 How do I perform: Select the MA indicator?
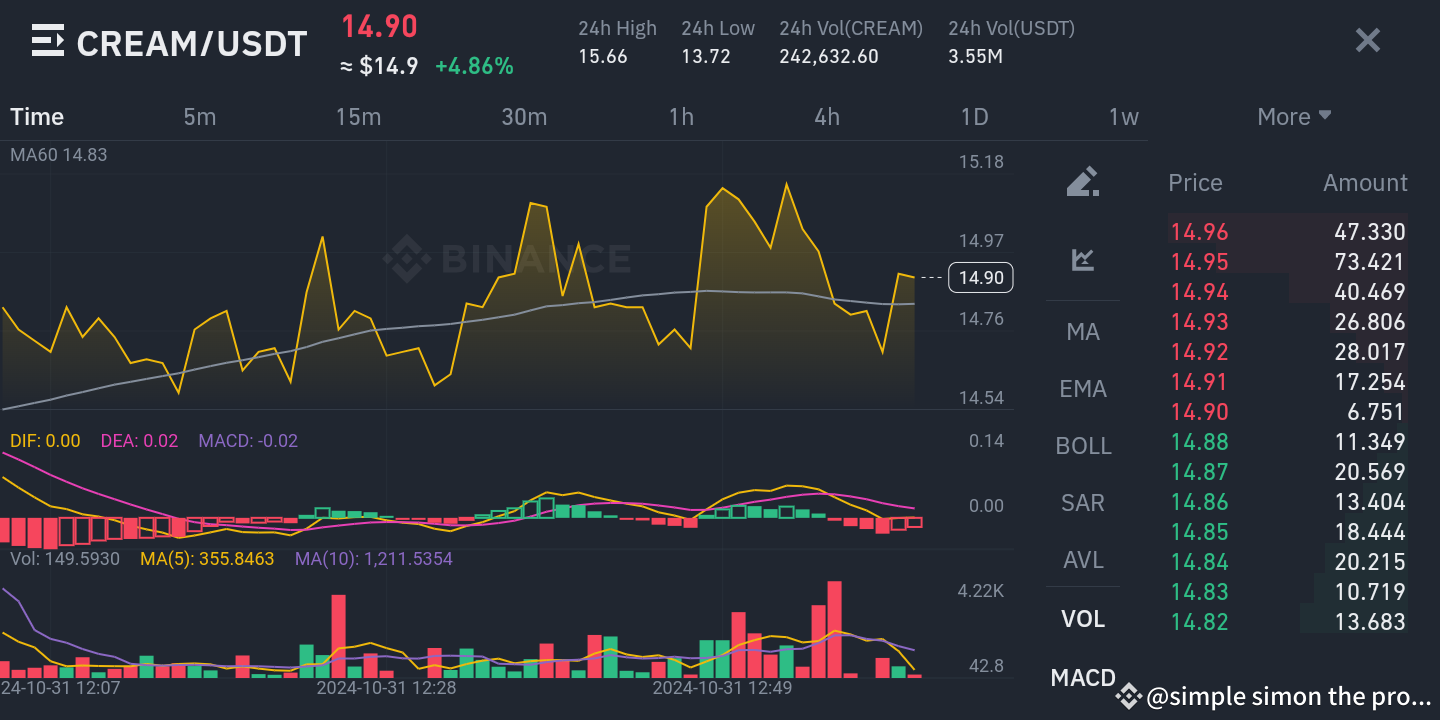1083,331
